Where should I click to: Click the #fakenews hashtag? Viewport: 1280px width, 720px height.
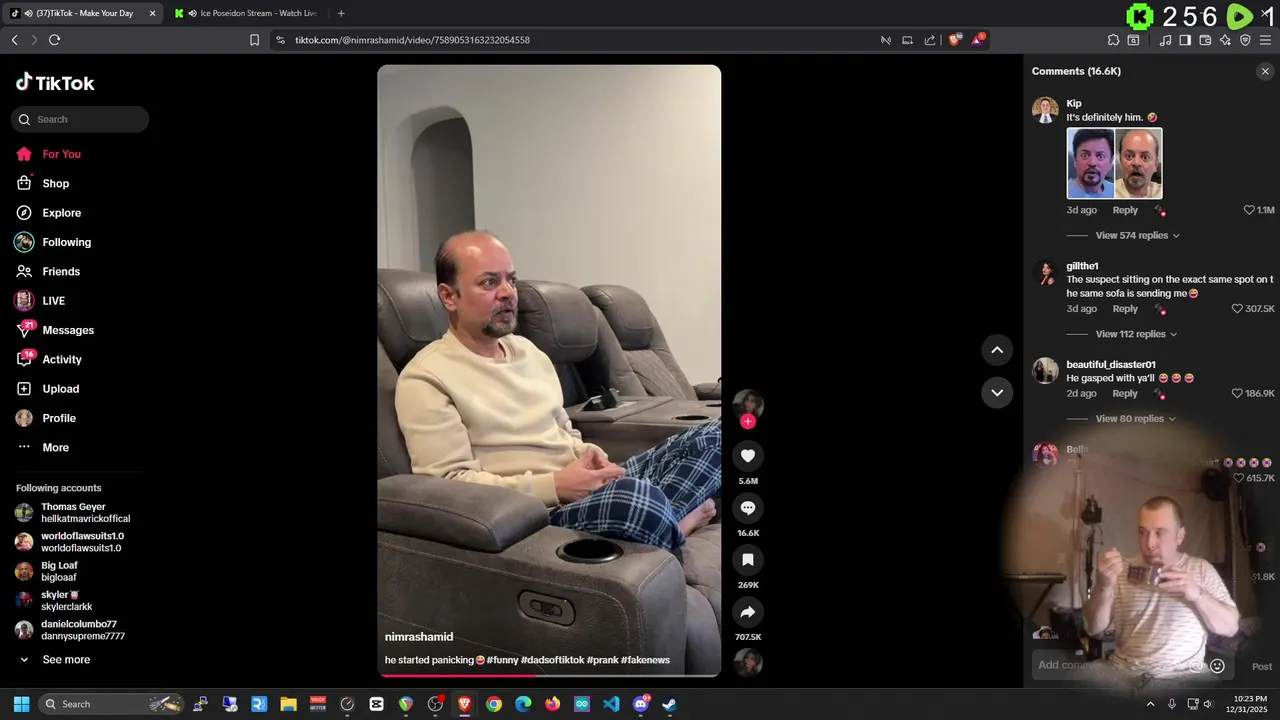[x=645, y=660]
